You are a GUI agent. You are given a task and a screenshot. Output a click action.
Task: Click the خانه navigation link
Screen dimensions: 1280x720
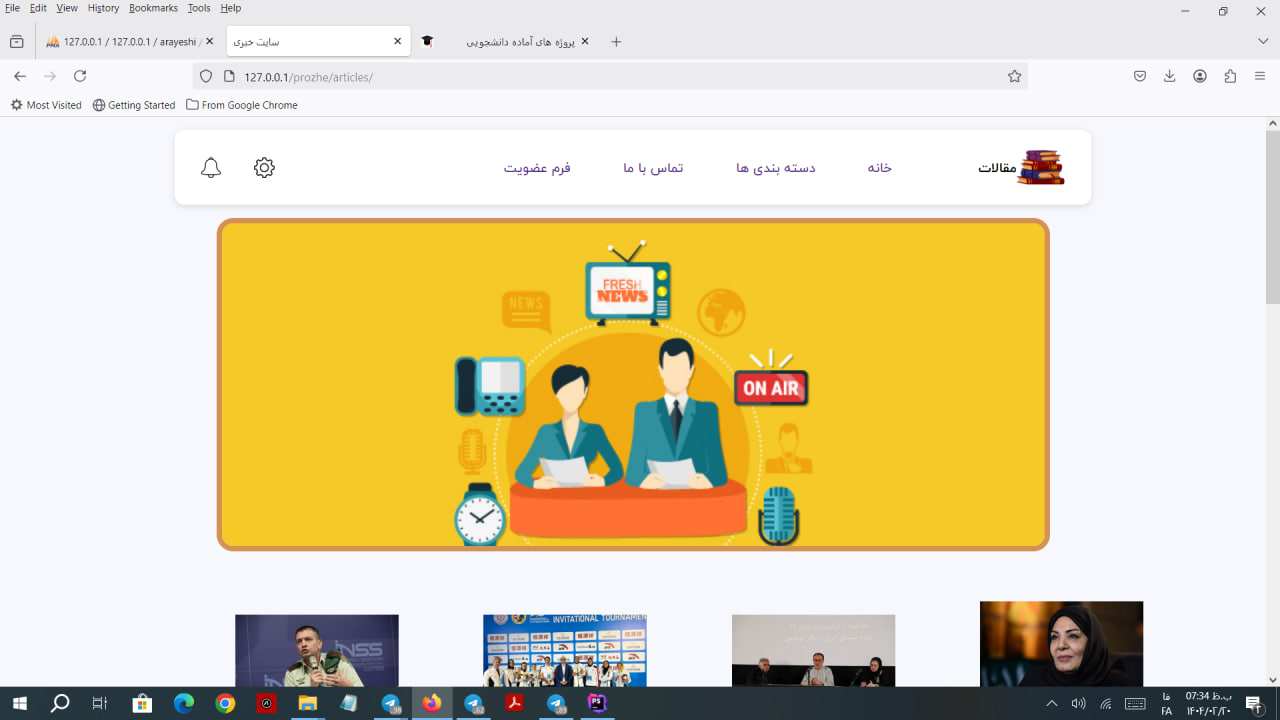click(879, 168)
